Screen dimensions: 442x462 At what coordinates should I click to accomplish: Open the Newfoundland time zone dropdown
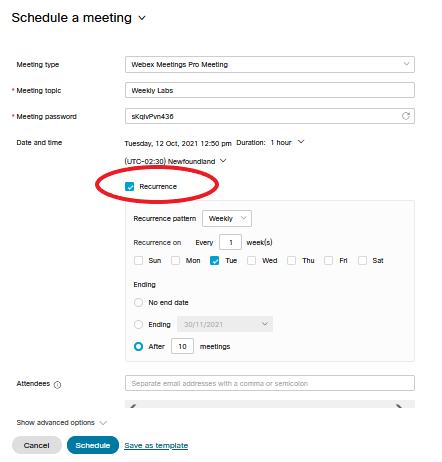coord(223,161)
